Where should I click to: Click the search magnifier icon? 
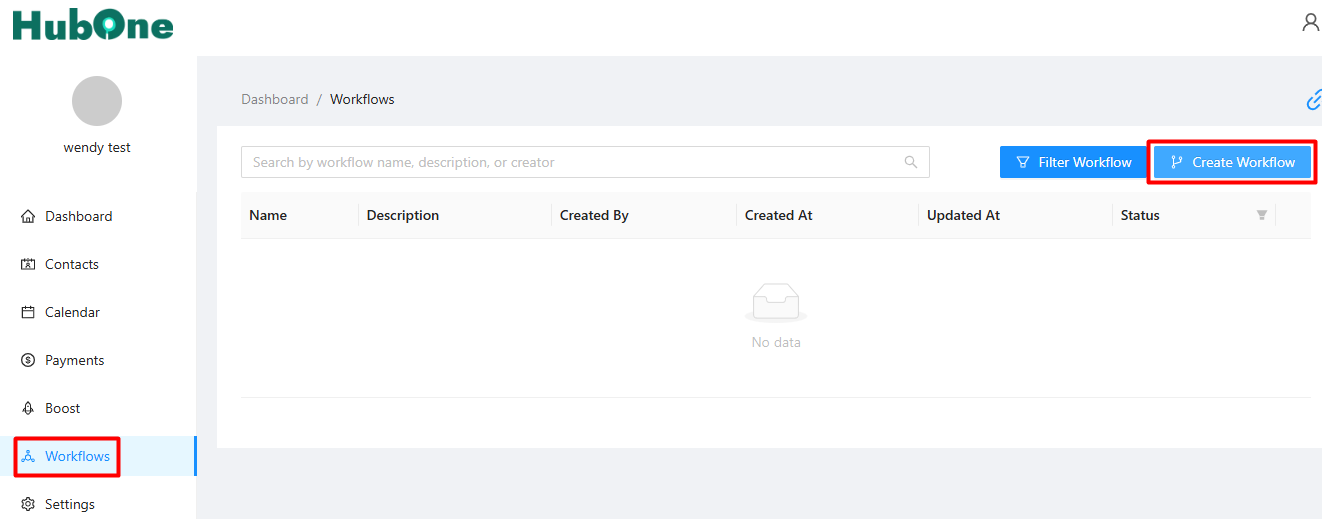[910, 162]
